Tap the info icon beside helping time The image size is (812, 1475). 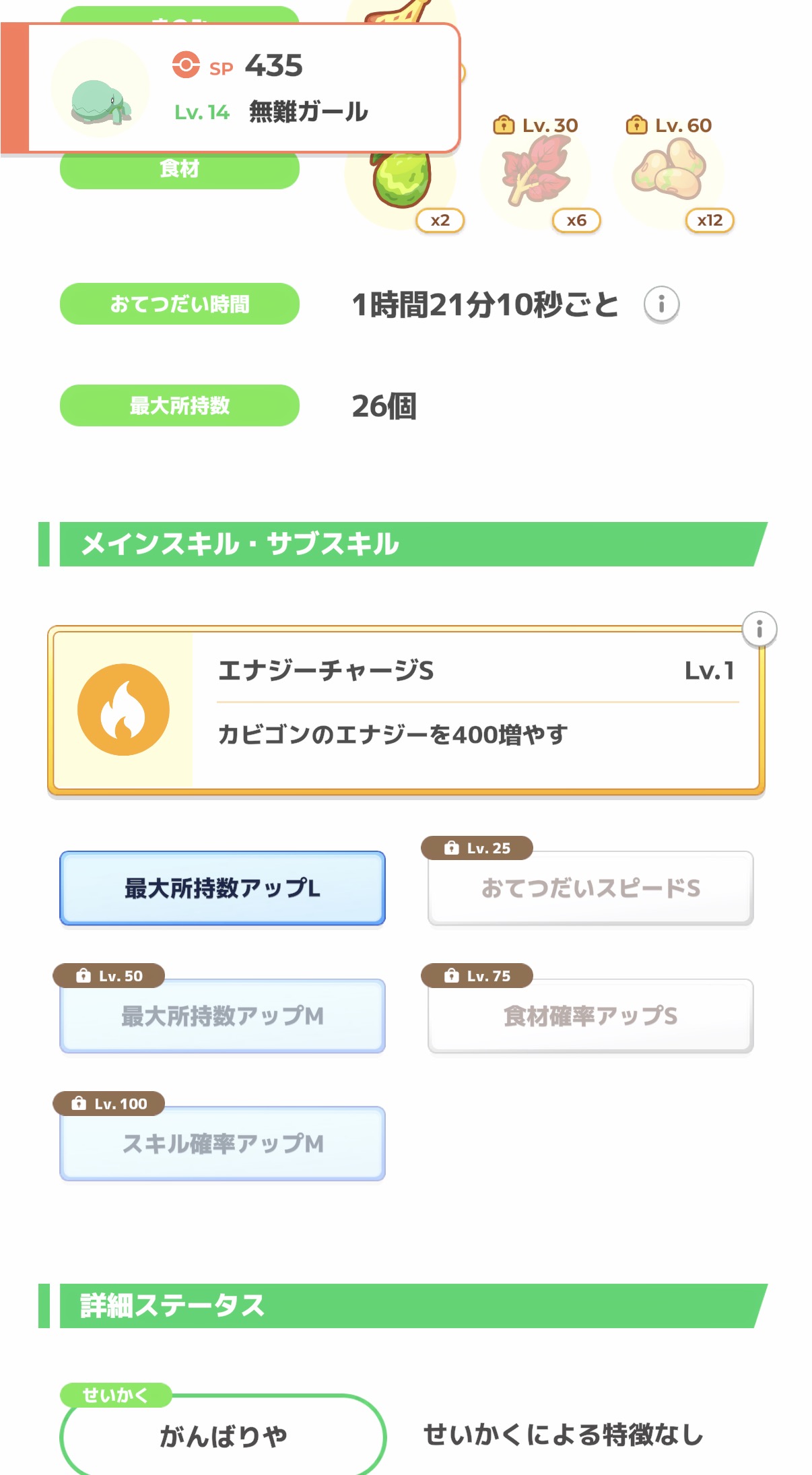click(x=661, y=304)
